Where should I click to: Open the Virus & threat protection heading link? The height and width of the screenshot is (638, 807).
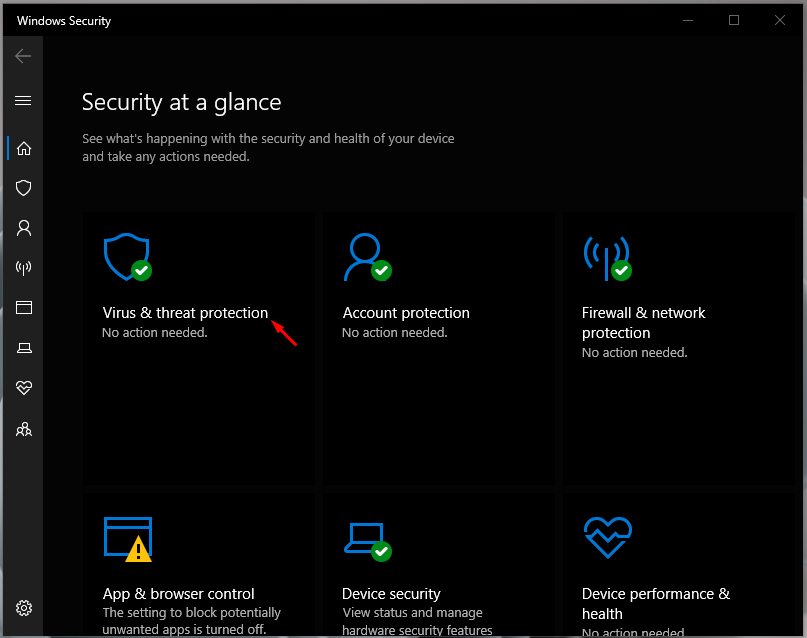coord(185,313)
